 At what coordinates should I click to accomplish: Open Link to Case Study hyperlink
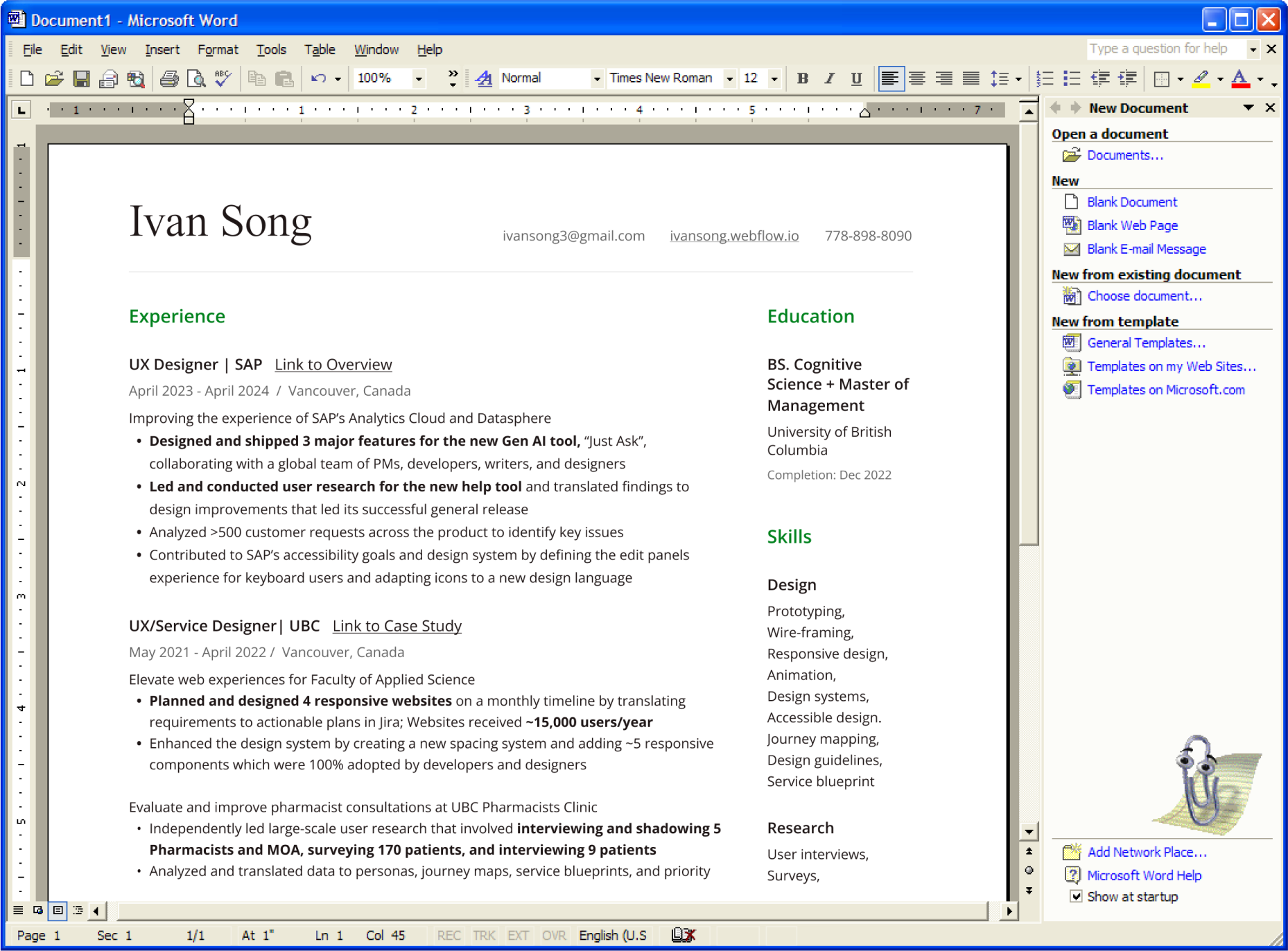397,625
